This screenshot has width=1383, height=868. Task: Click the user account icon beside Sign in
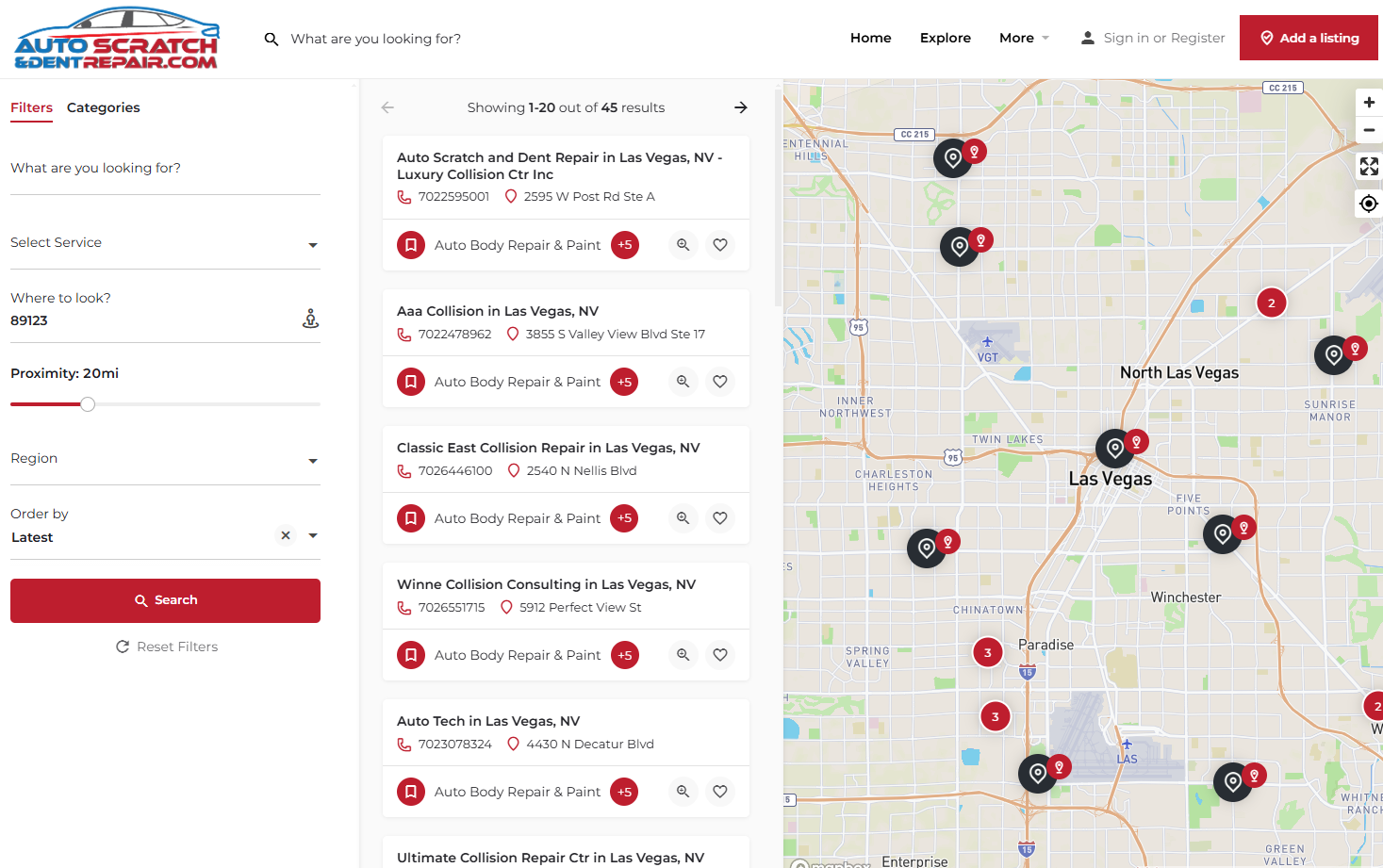point(1088,38)
